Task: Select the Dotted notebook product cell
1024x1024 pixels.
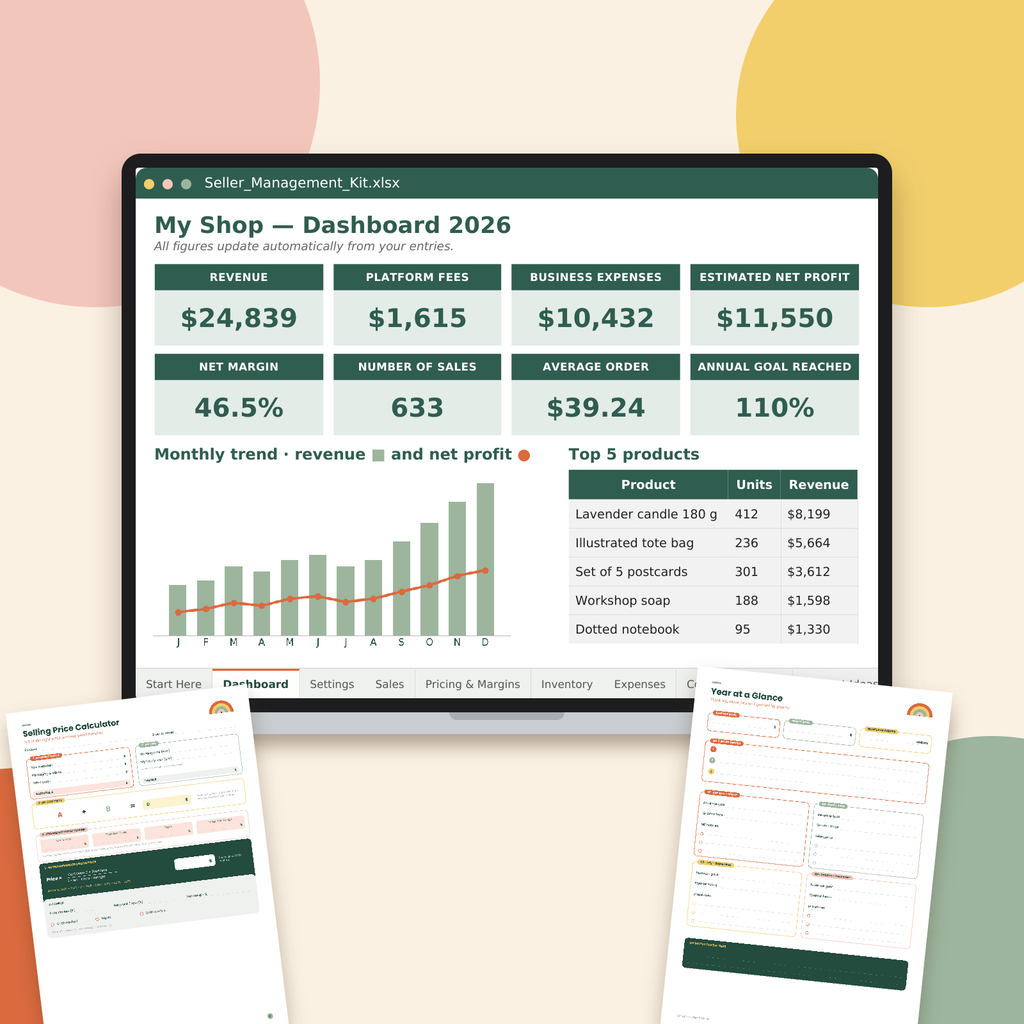Action: point(648,629)
